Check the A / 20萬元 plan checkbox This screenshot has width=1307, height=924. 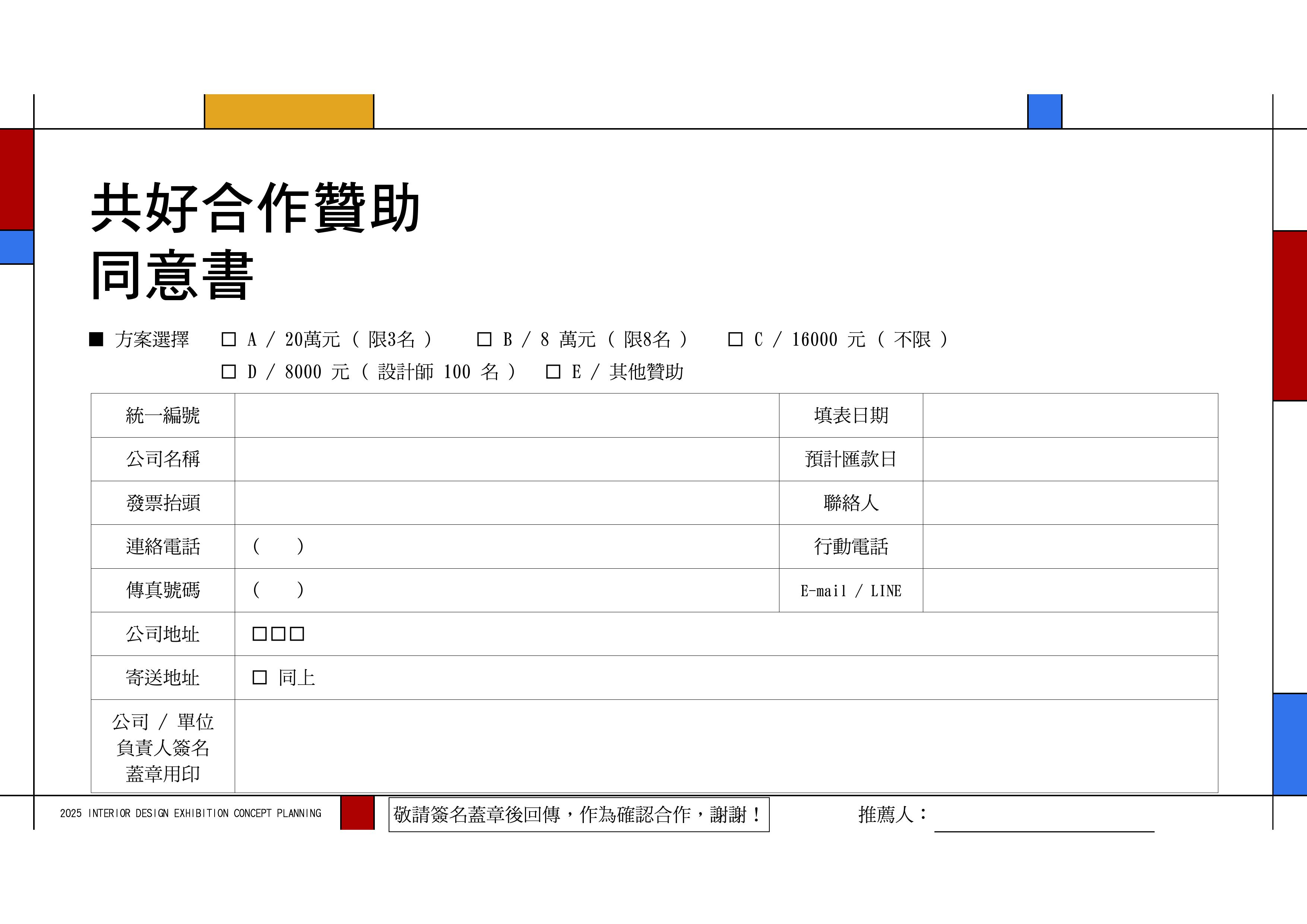[x=228, y=340]
